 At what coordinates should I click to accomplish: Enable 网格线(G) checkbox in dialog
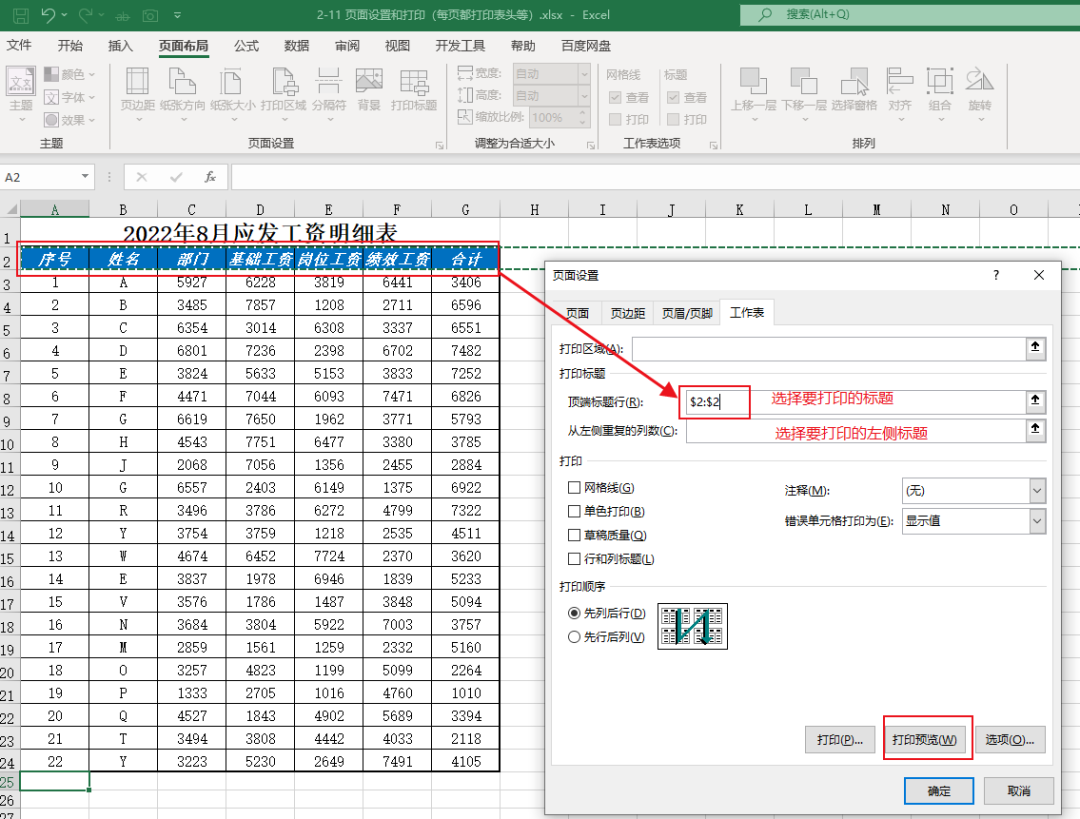[x=574, y=488]
